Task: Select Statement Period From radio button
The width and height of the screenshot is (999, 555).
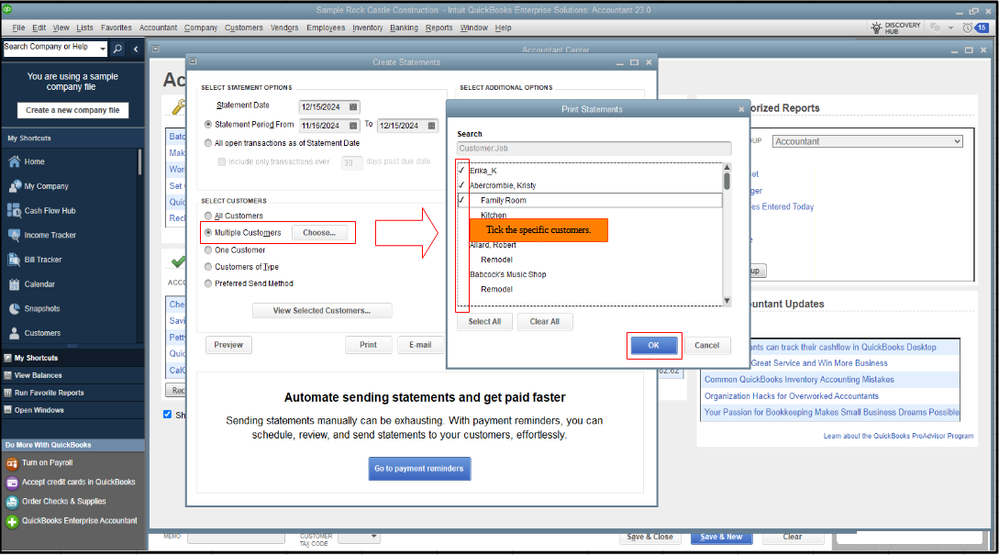Action: (208, 125)
